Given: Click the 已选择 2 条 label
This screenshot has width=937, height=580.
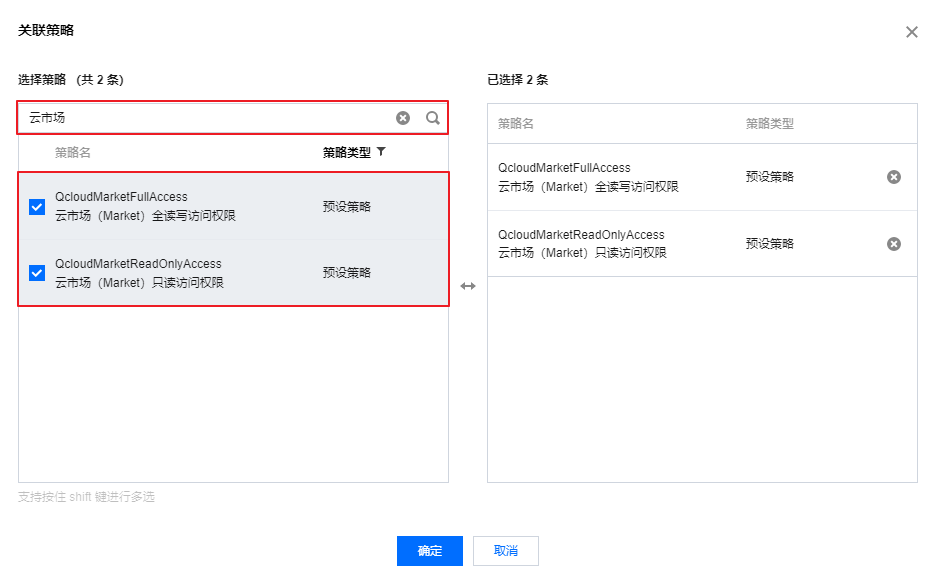Looking at the screenshot, I should 518,79.
